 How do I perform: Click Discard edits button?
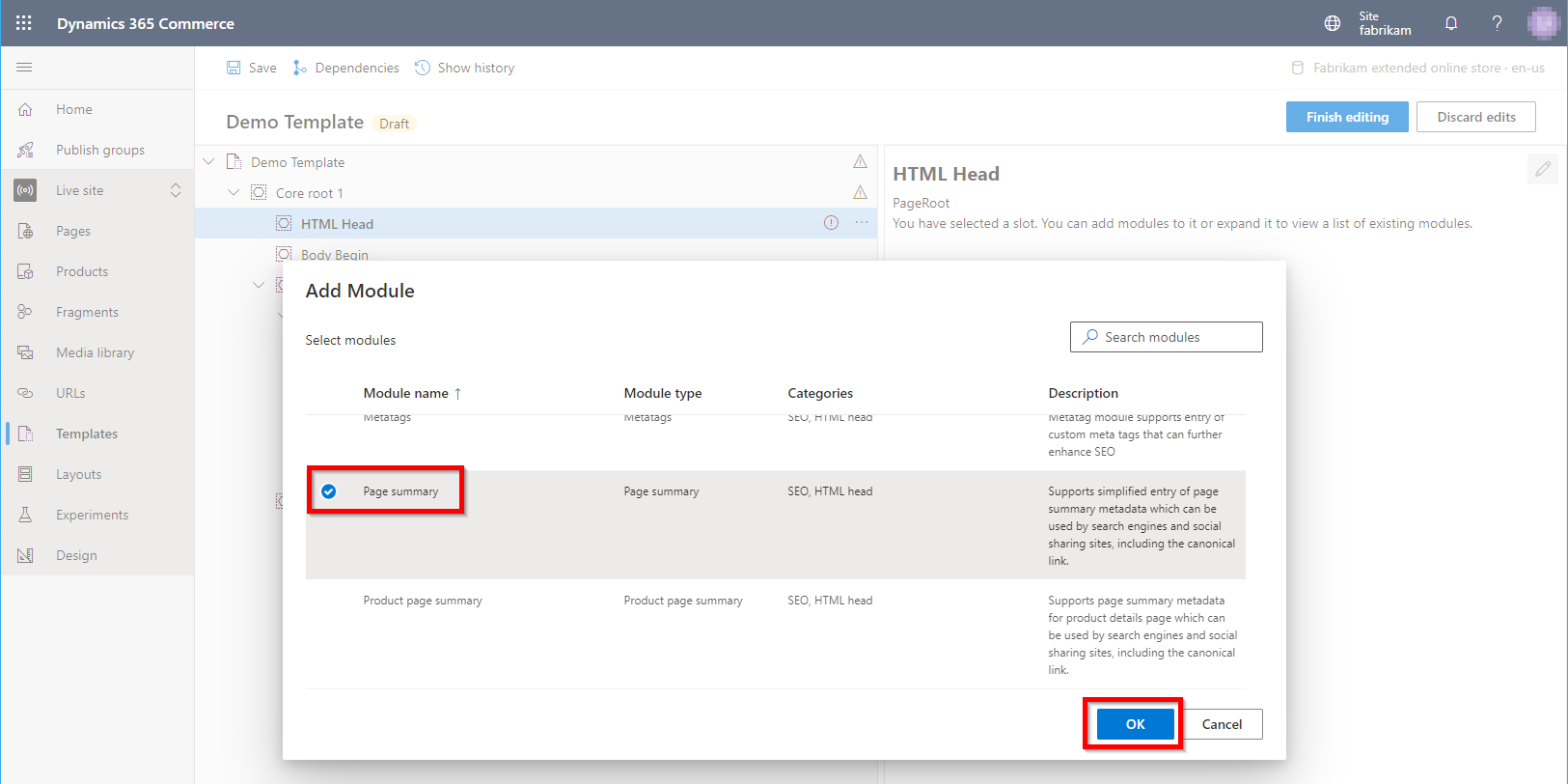(x=1476, y=117)
